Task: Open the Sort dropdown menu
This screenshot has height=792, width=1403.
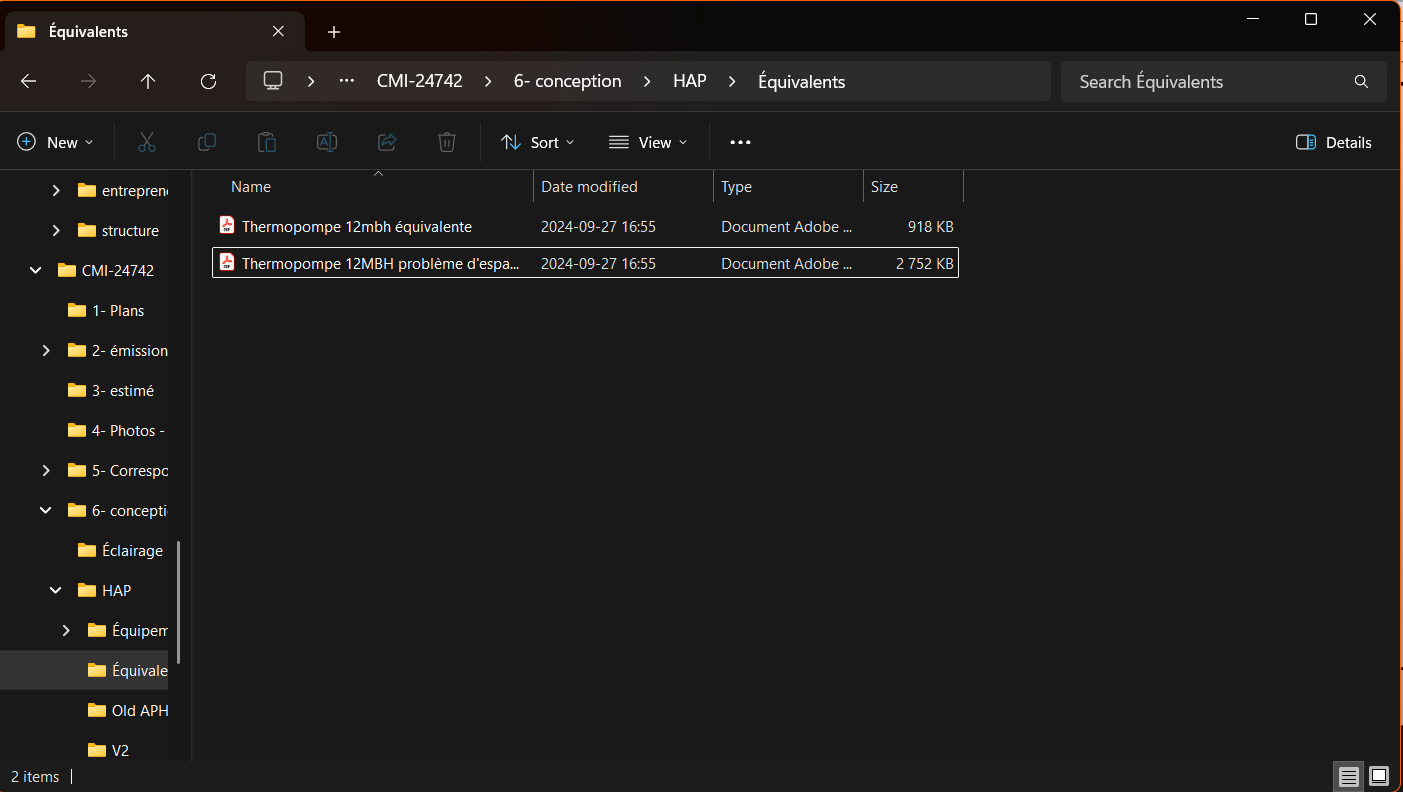Action: [538, 142]
